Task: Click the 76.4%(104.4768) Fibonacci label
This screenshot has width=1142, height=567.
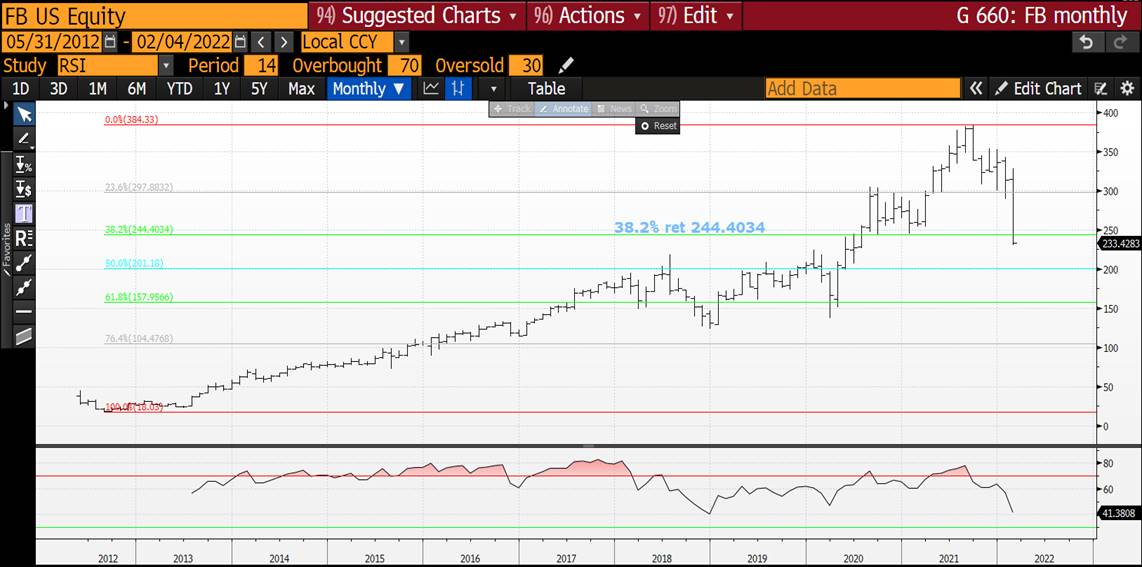Action: point(138,338)
